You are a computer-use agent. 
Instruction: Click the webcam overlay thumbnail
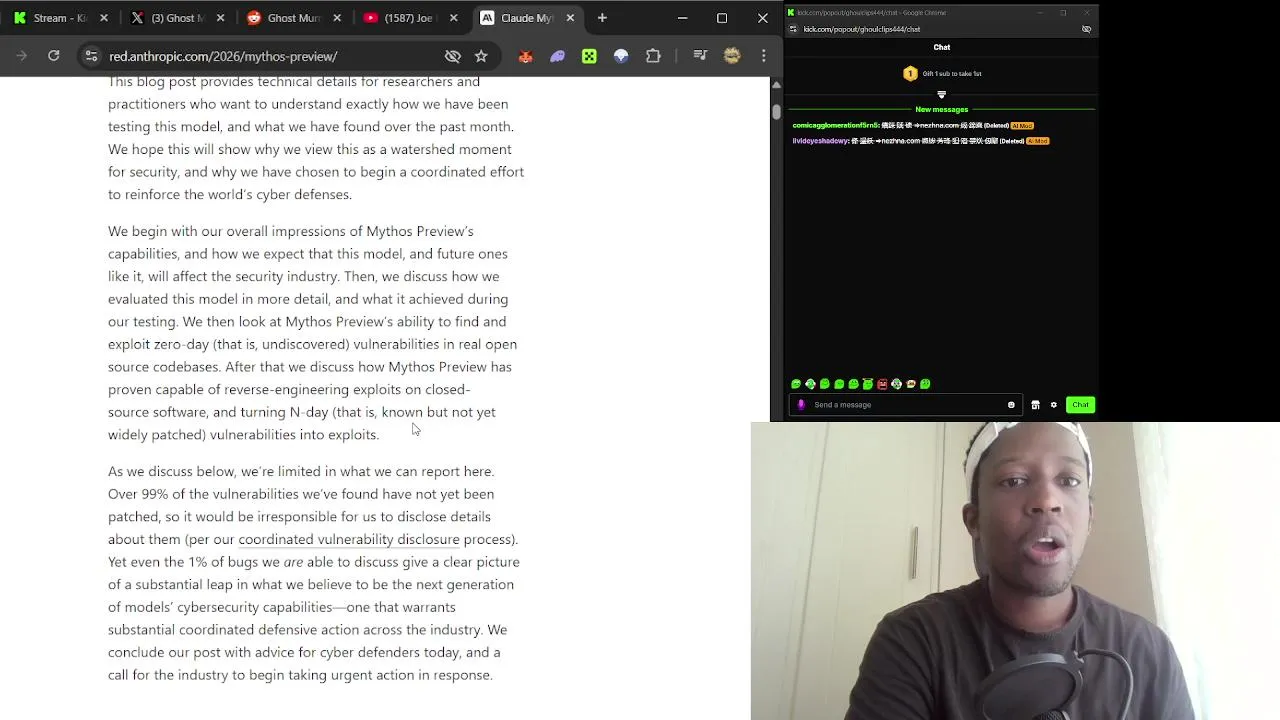pyautogui.click(x=1015, y=571)
